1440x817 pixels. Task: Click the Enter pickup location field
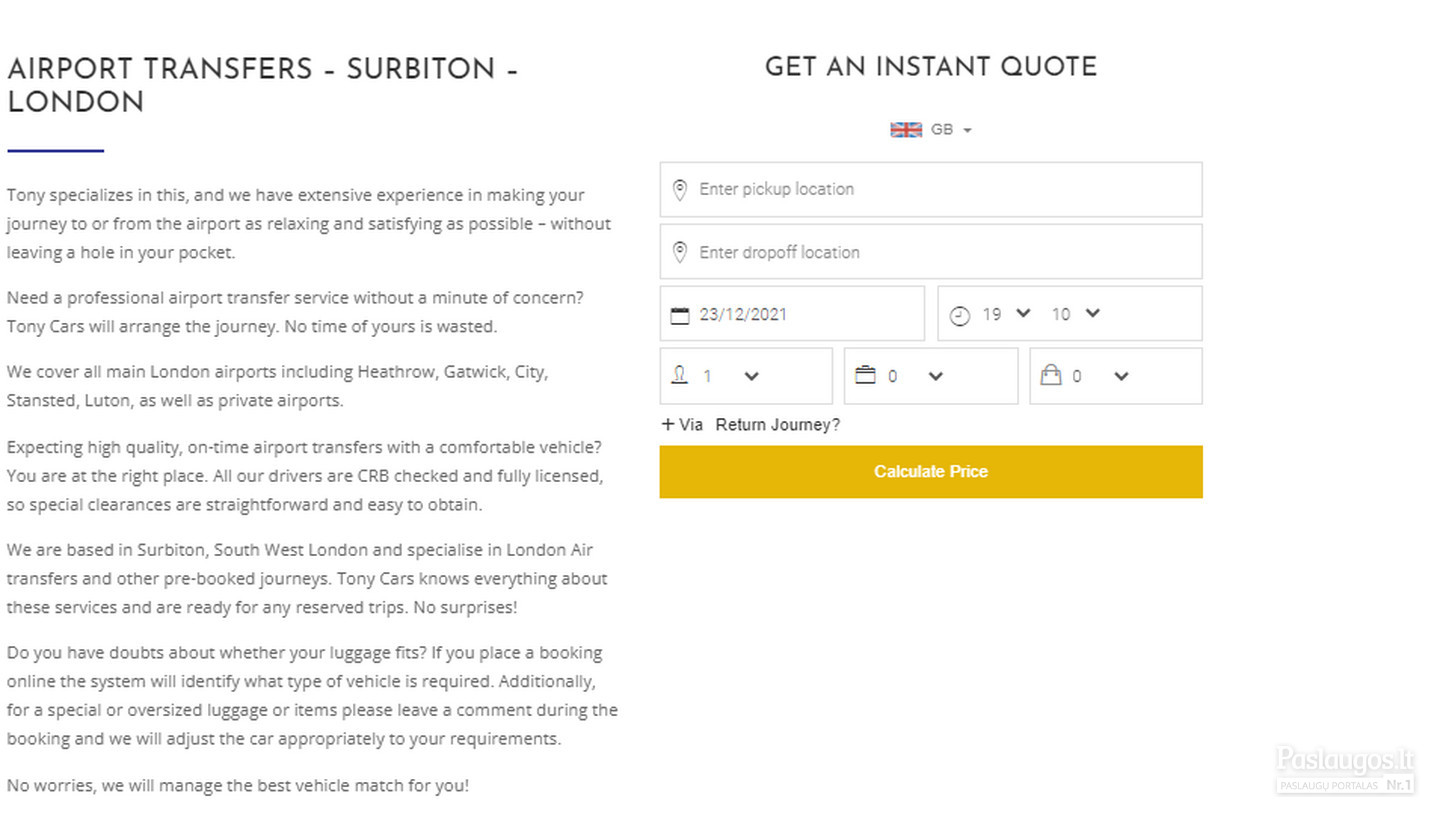pos(931,189)
